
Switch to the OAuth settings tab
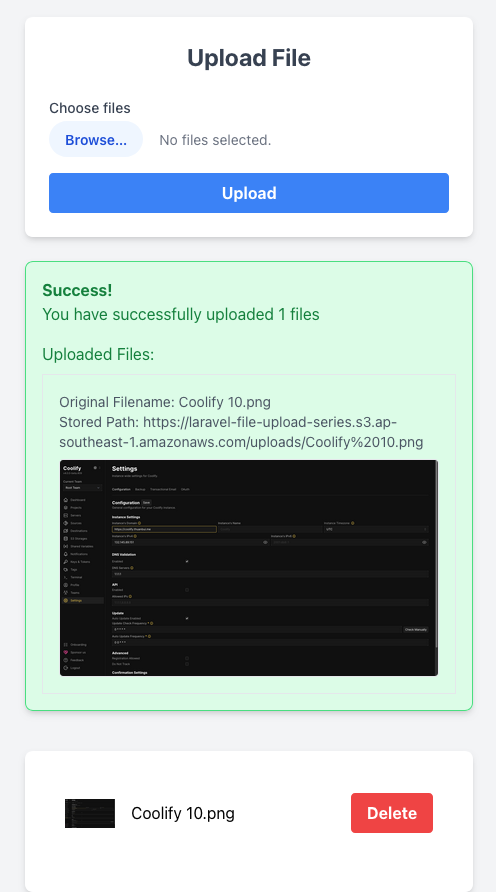[x=185, y=489]
